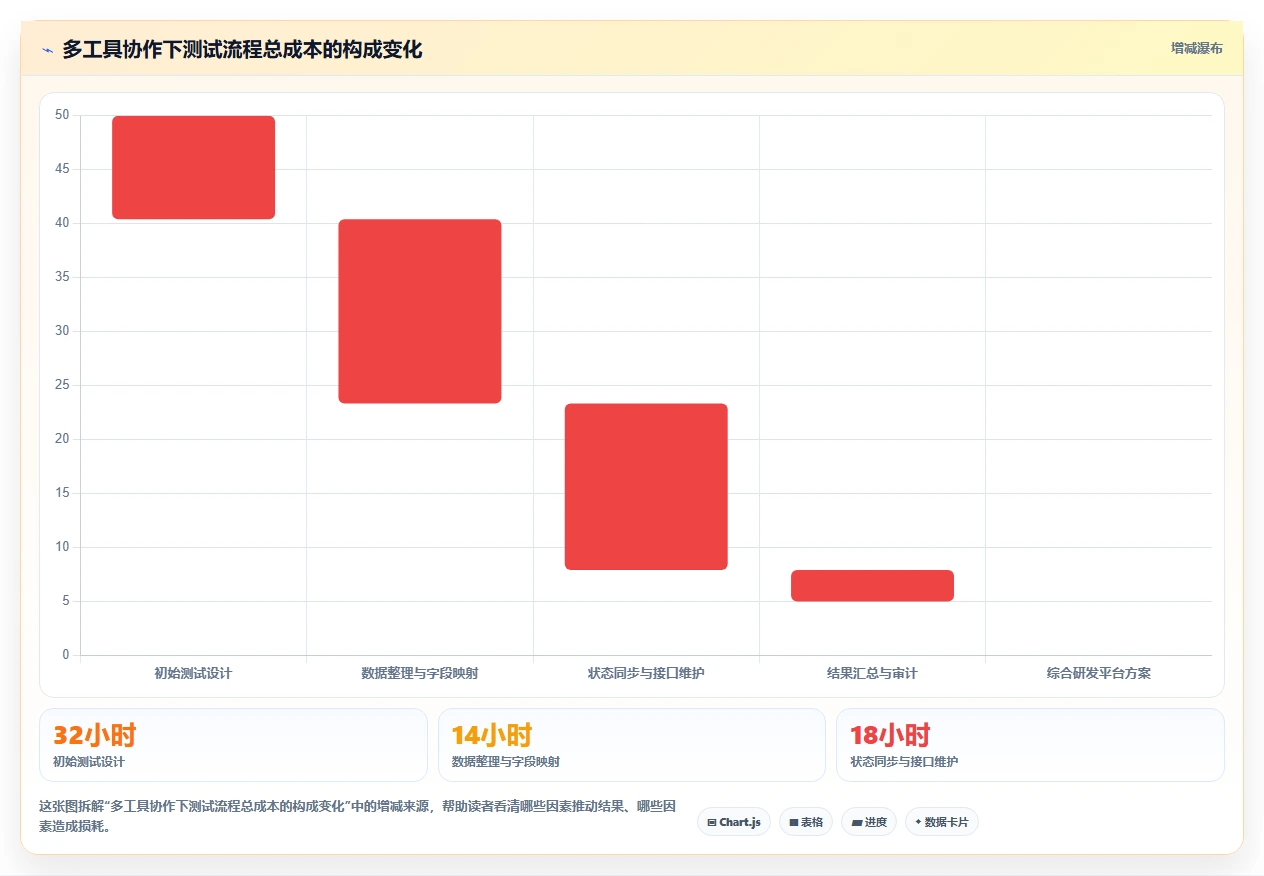Viewport: 1264px width, 876px height.
Task: Click the lightning icon beside the chart title
Action: pyautogui.click(x=47, y=50)
